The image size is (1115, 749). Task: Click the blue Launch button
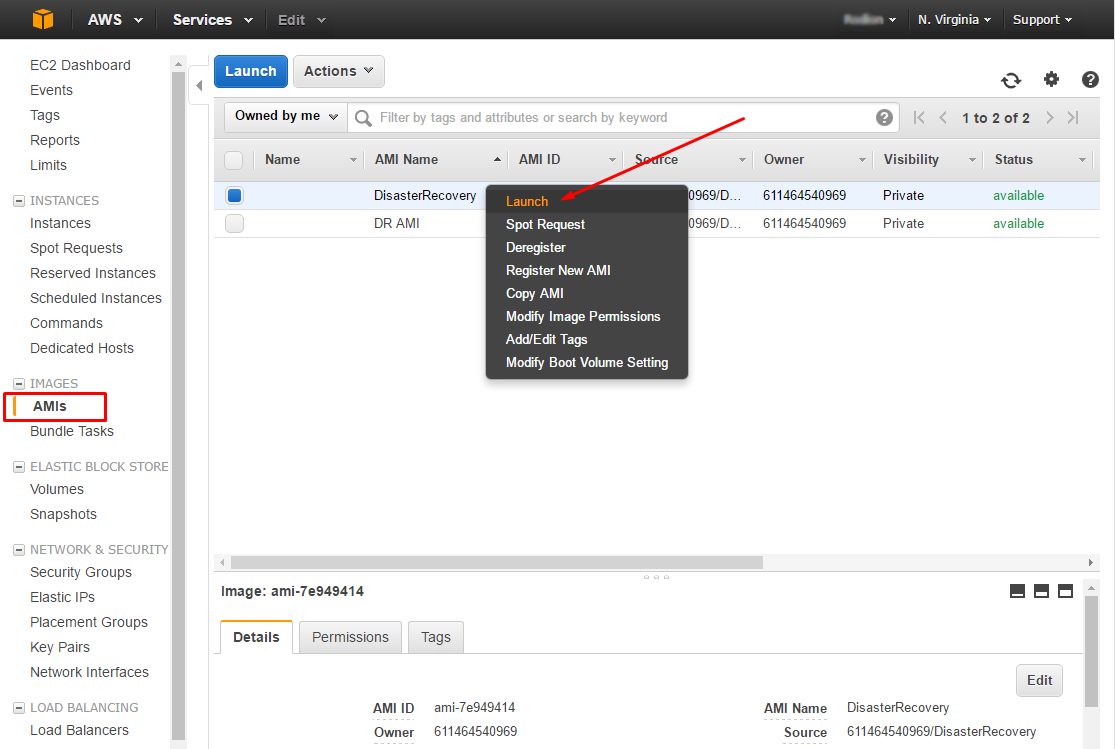click(250, 71)
